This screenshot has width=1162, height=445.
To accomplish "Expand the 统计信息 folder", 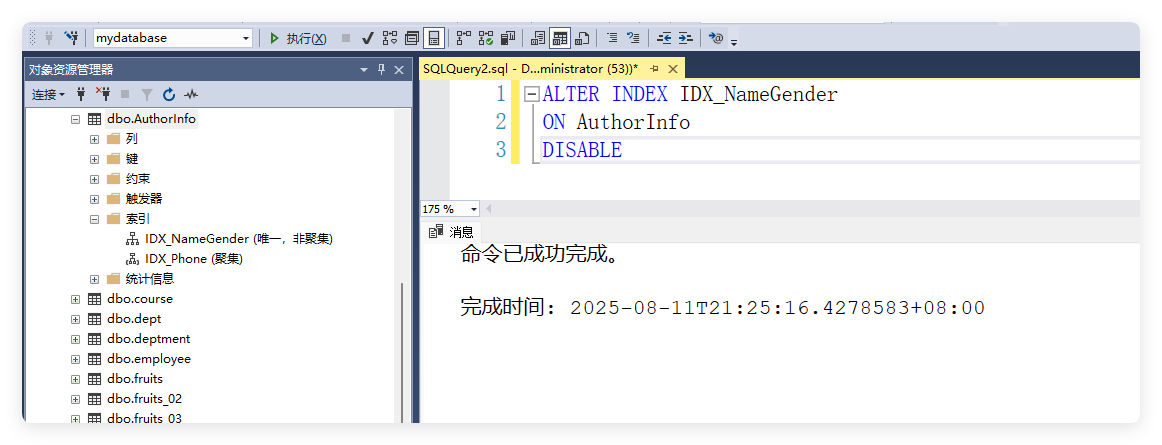I will (x=94, y=279).
